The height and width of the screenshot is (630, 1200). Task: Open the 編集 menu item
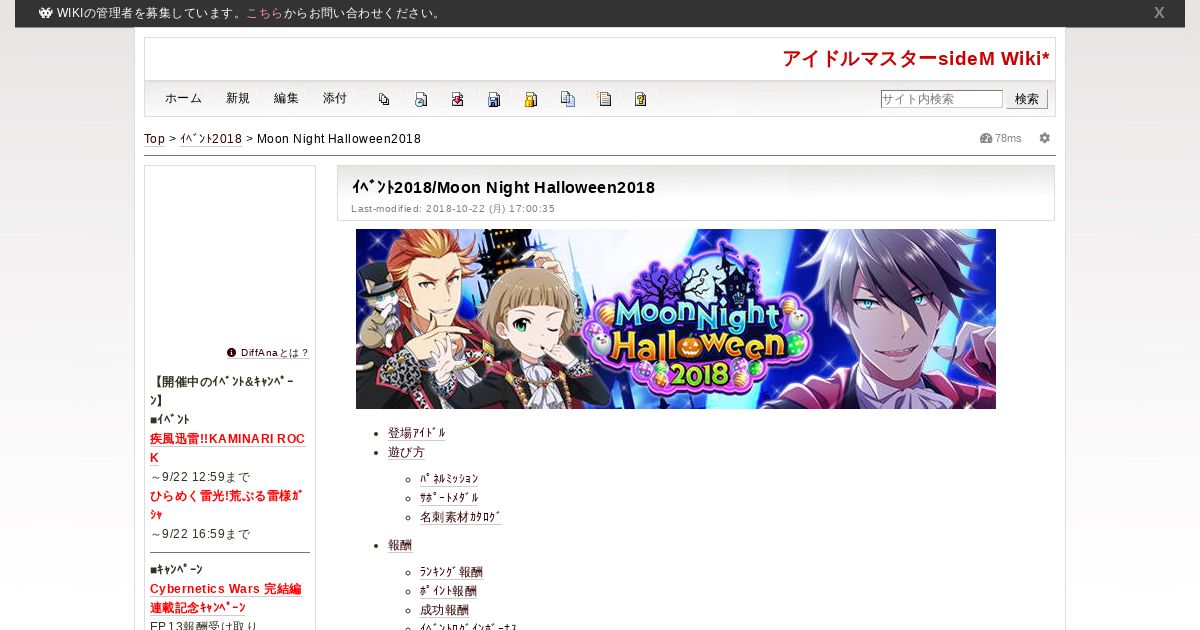click(x=286, y=99)
